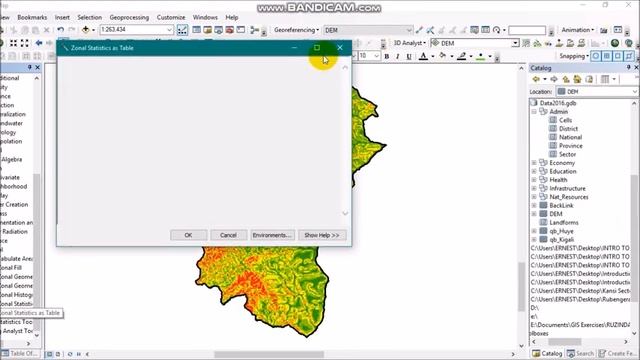Open the Help menu
The height and width of the screenshot is (360, 640).
(x=231, y=18)
